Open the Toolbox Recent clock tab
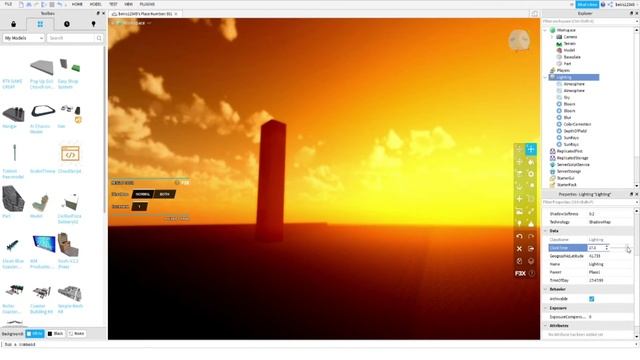 point(67,24)
